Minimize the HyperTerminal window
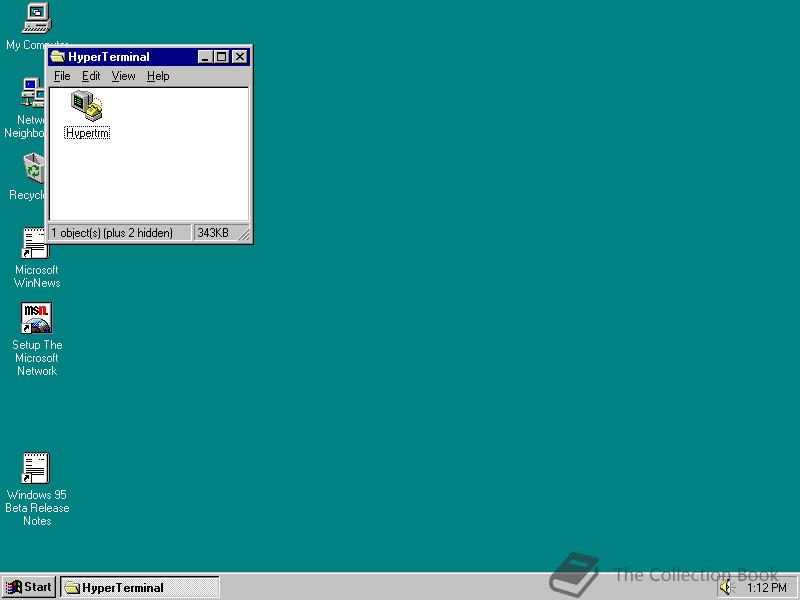Screen dimensions: 800x600 point(205,57)
